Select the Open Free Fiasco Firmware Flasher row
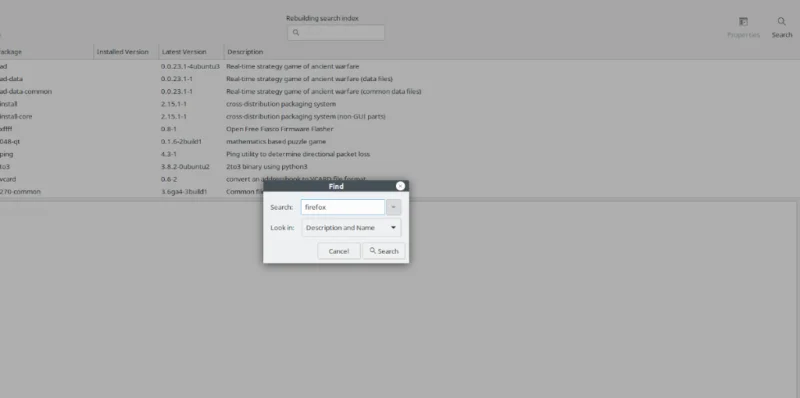800x398 pixels. 400,129
